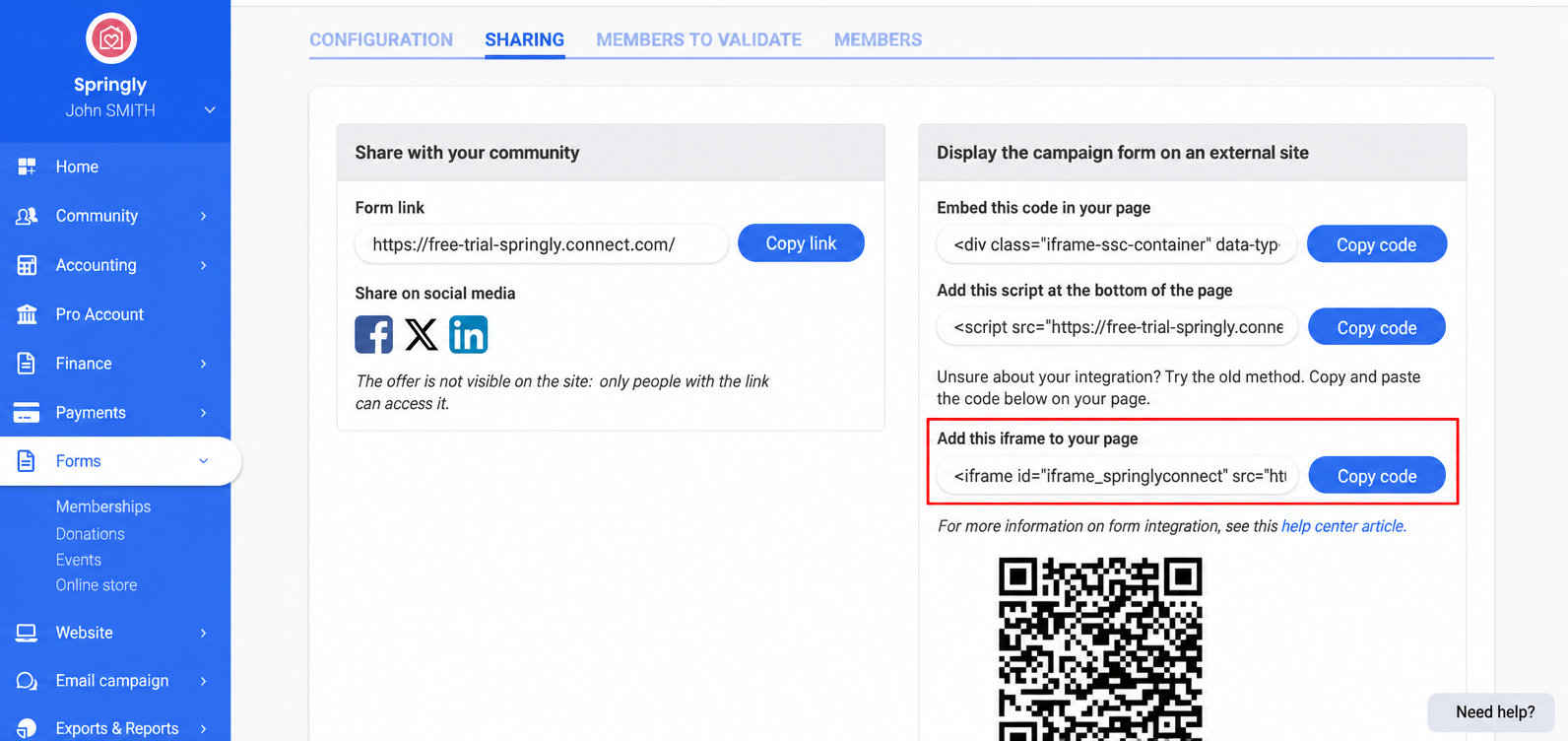The image size is (1568, 741).
Task: Expand the Accounting submenu chevron
Action: [x=204, y=265]
